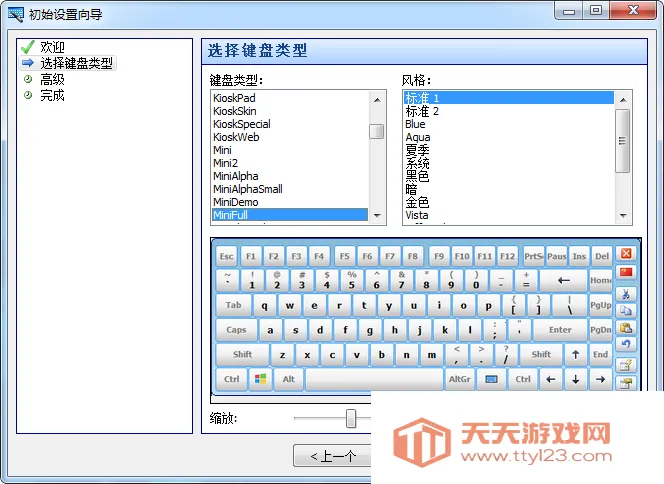Click the undo arrow icon on keyboard
664x484 pixels.
(x=627, y=345)
